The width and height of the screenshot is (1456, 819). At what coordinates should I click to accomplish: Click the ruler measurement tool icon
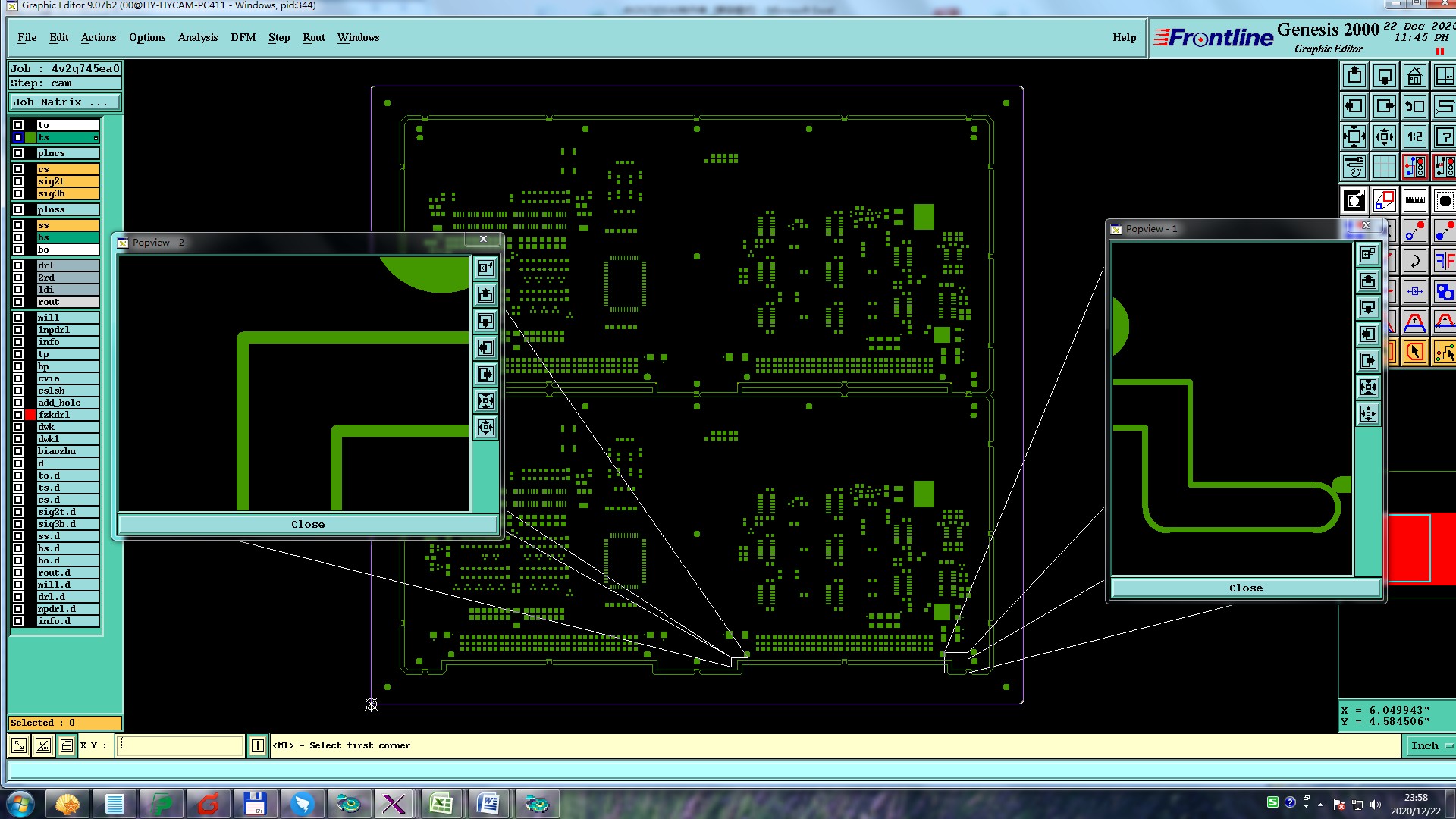tap(1414, 201)
